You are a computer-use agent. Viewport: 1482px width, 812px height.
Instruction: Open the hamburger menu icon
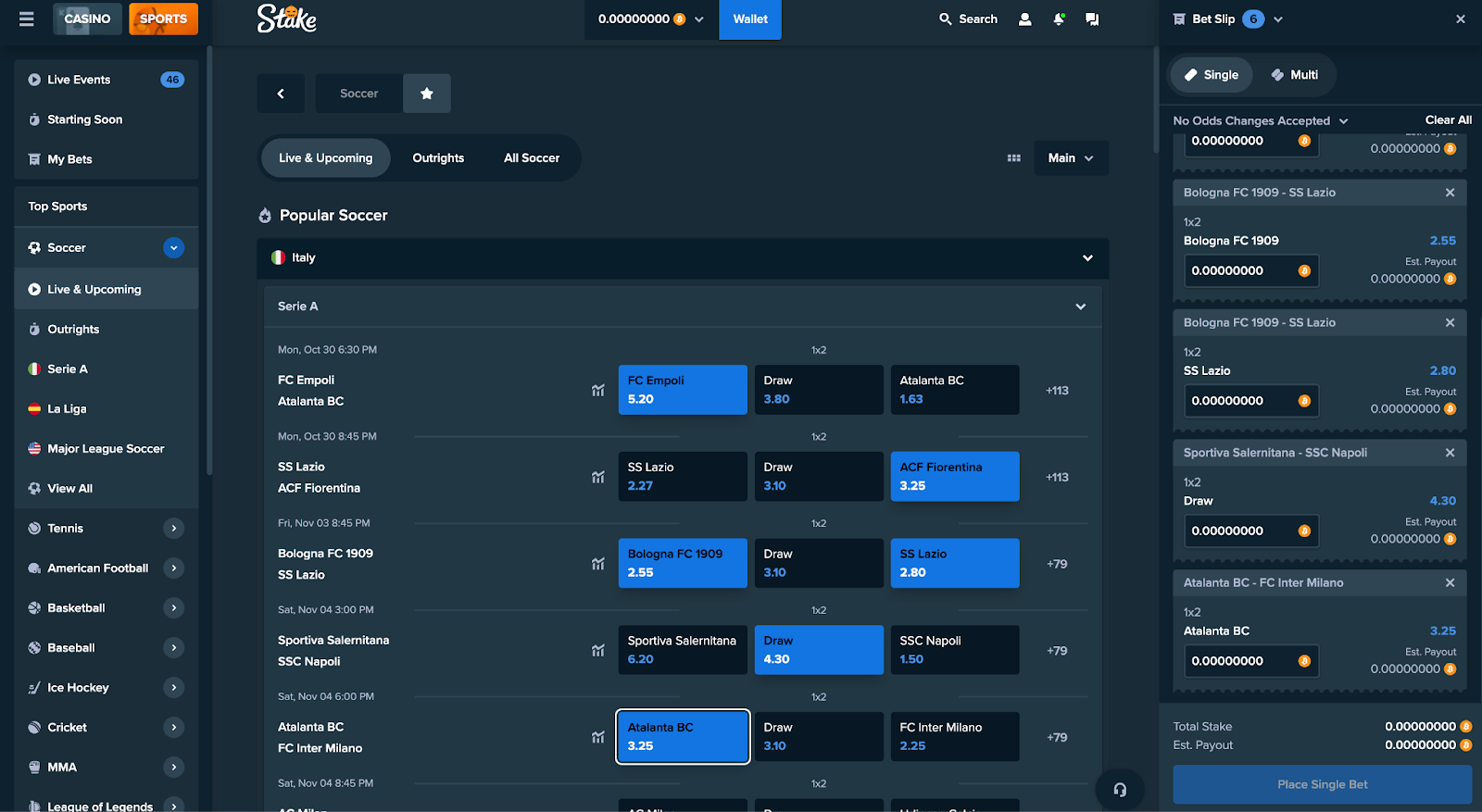click(26, 19)
